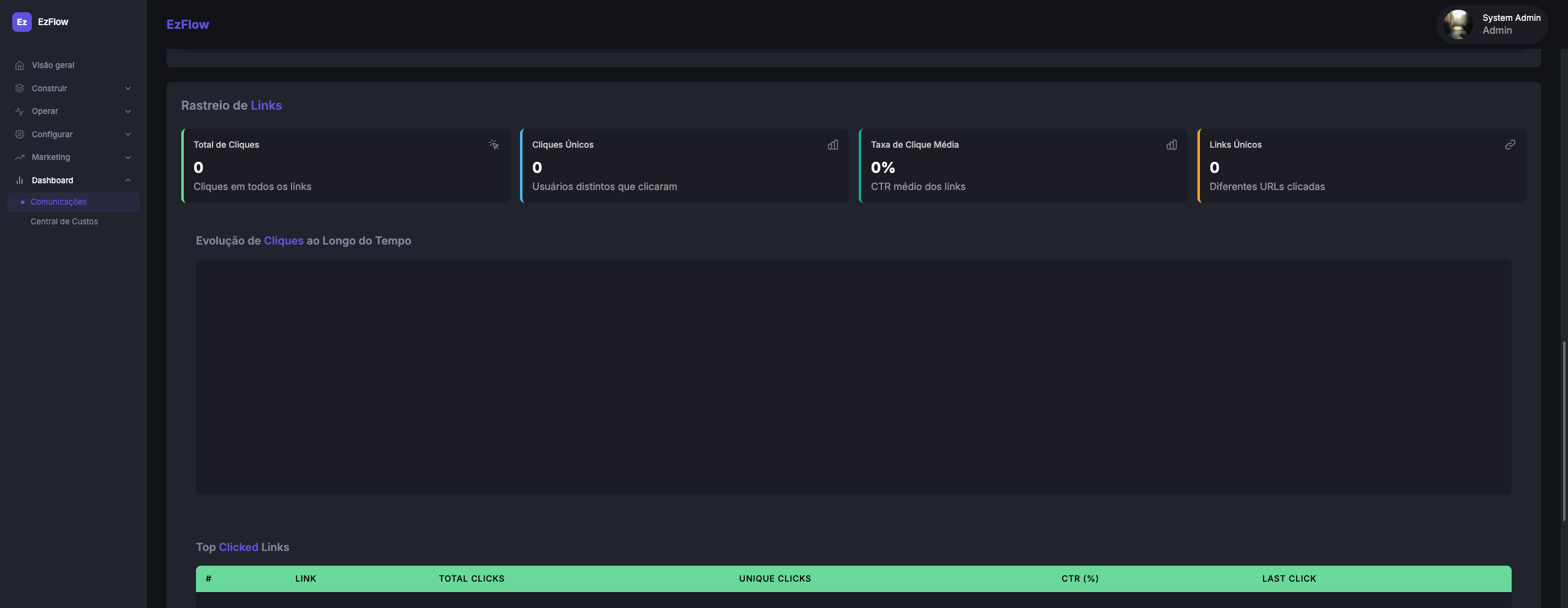Viewport: 1568px width, 608px height.
Task: Click 'Diferentes URLs clicadas' text
Action: [x=1267, y=186]
